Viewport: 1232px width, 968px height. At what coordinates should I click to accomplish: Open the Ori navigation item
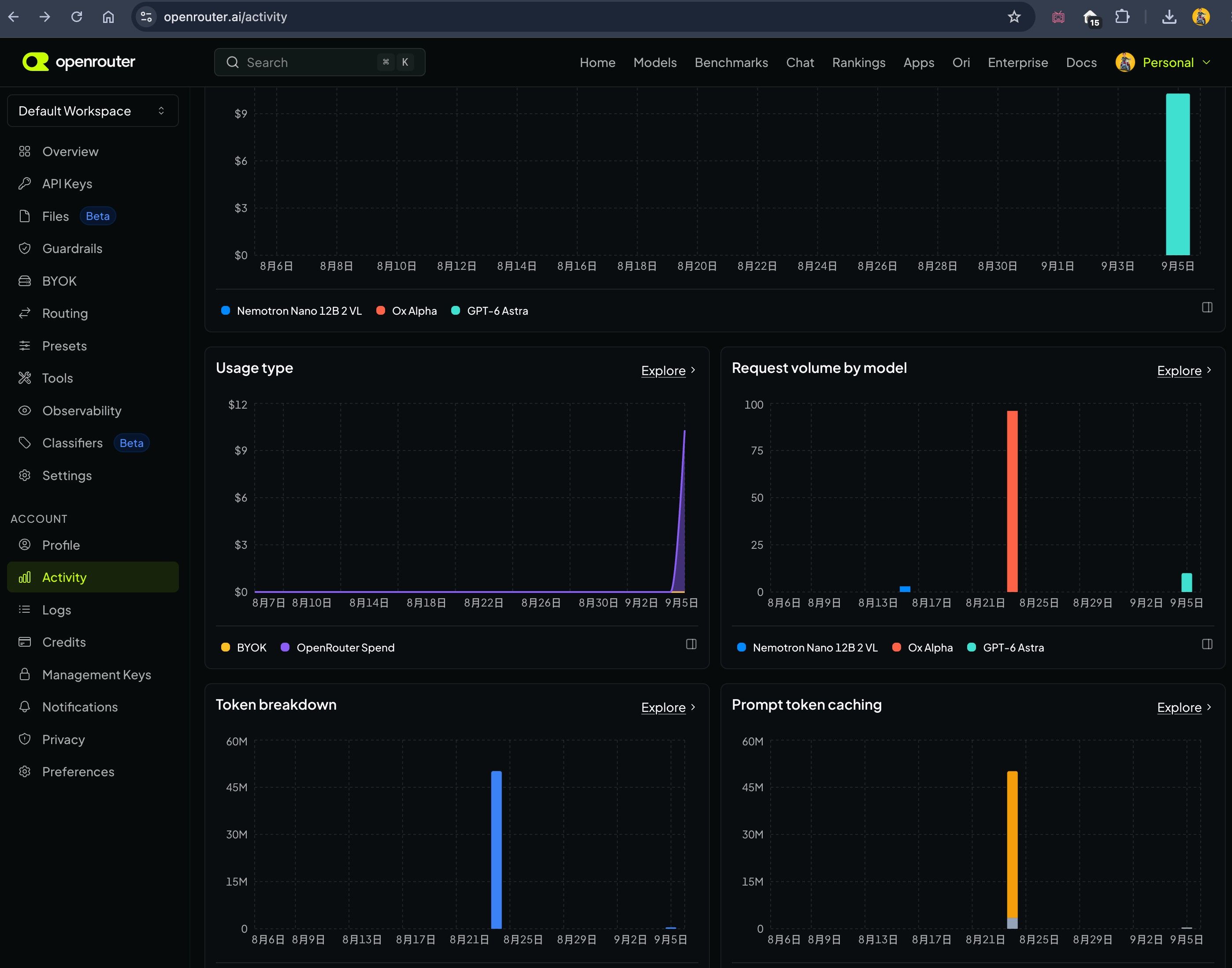click(x=961, y=62)
